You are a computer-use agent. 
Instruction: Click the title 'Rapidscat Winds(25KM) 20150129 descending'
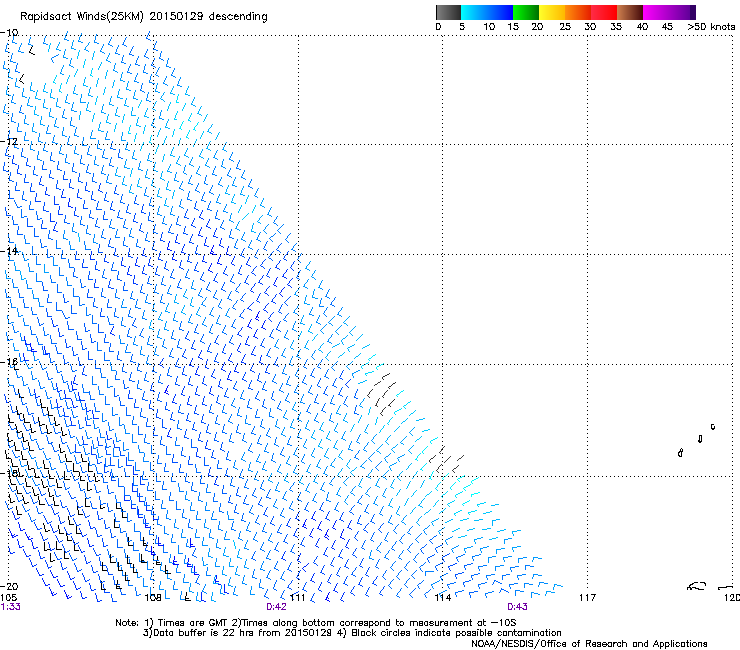coord(143,17)
